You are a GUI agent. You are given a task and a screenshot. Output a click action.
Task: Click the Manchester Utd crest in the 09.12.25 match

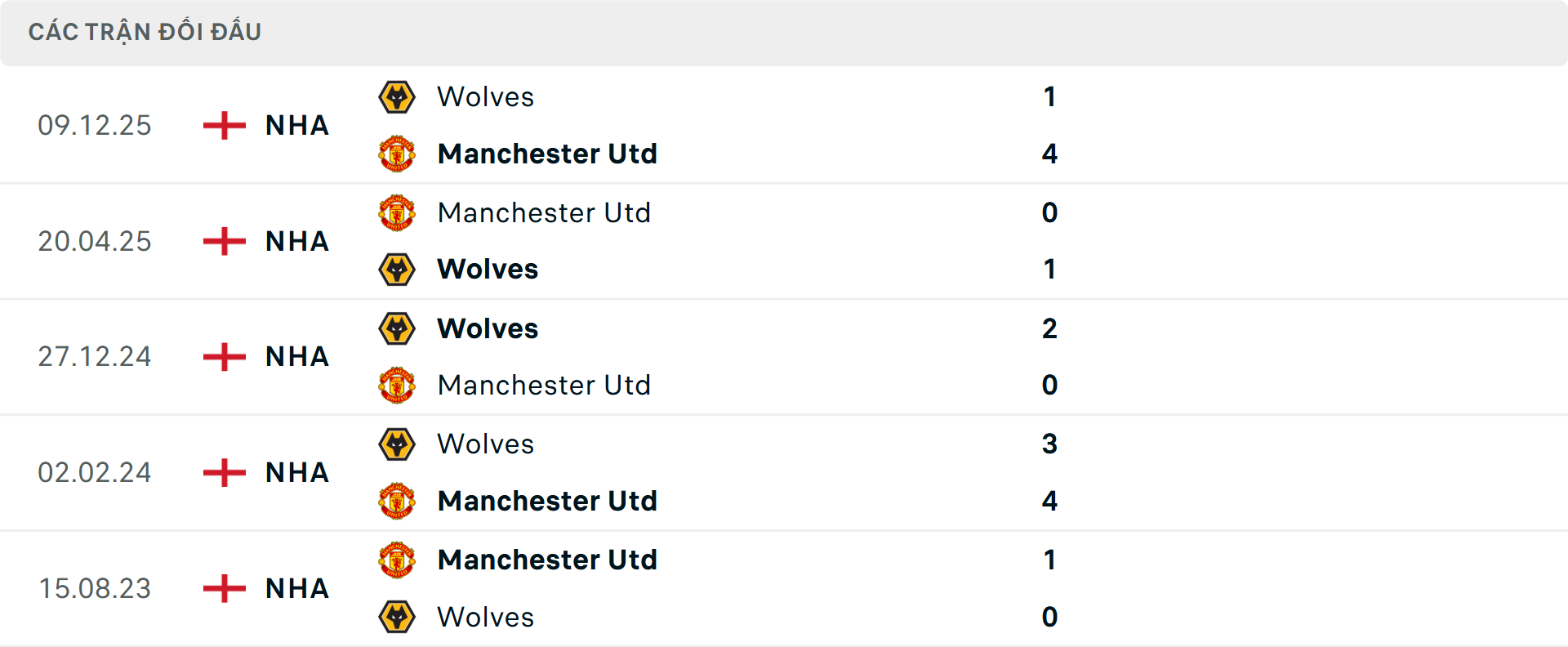pos(397,154)
